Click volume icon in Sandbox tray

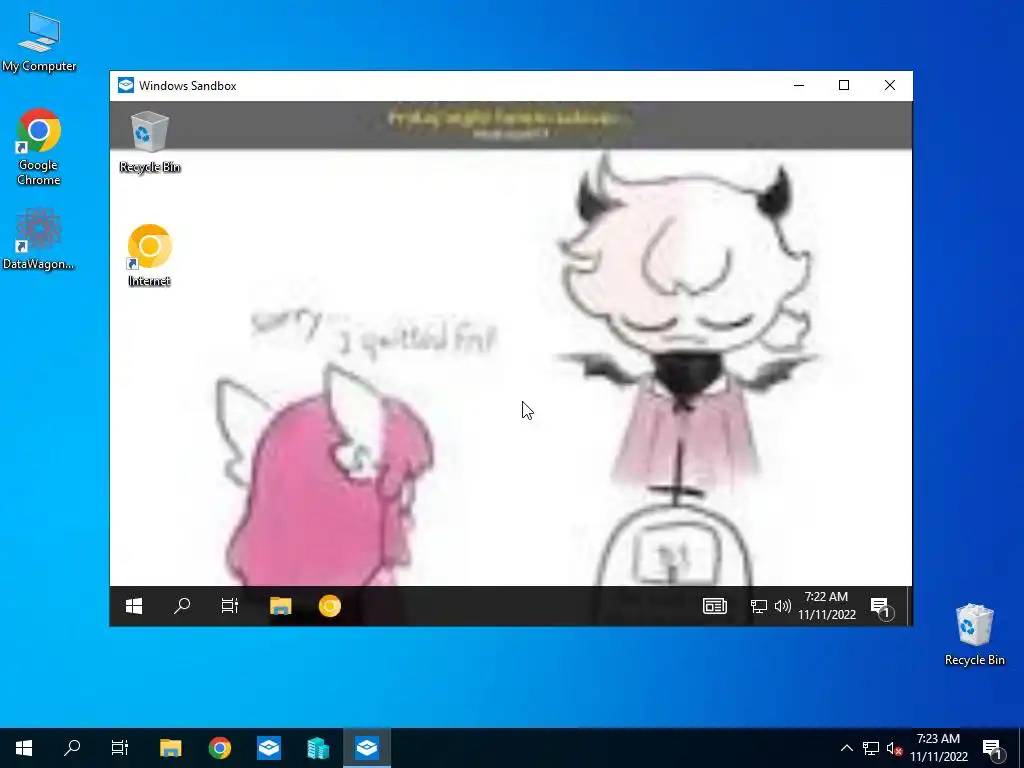782,607
